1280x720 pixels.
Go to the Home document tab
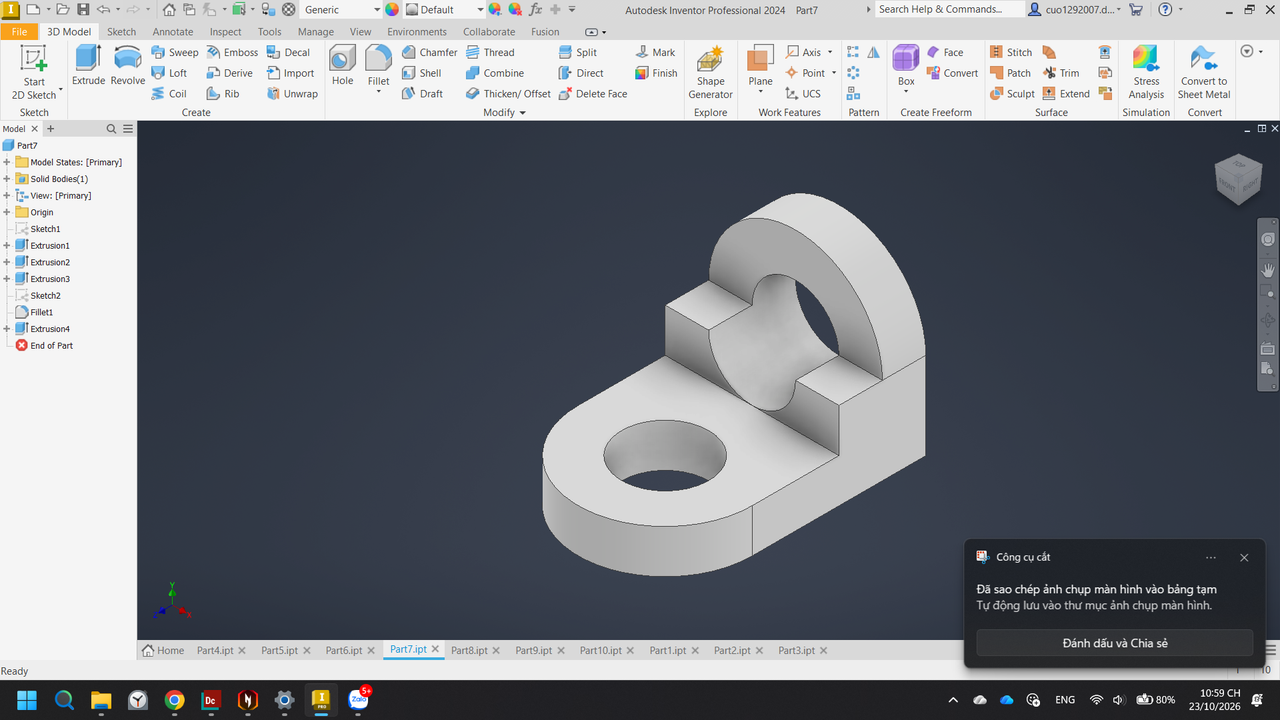(164, 650)
